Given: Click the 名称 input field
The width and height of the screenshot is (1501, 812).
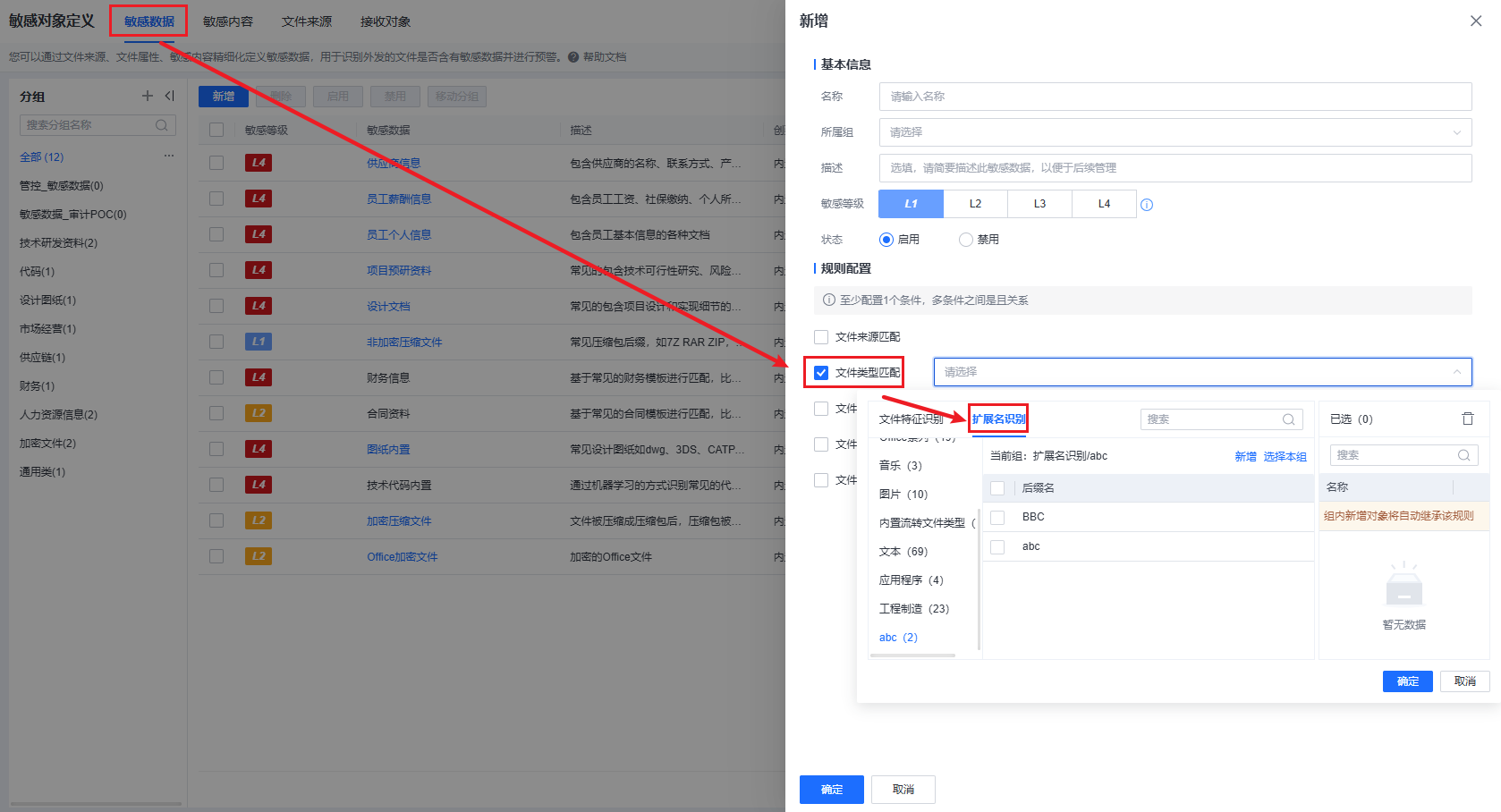Looking at the screenshot, I should point(1175,97).
